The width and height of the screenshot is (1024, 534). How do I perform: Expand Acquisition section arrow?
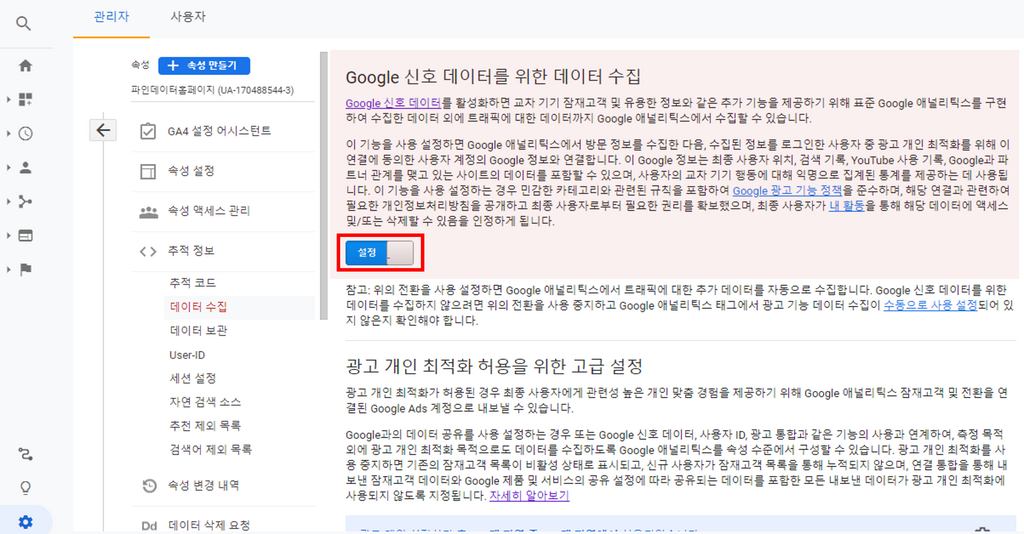pyautogui.click(x=8, y=202)
